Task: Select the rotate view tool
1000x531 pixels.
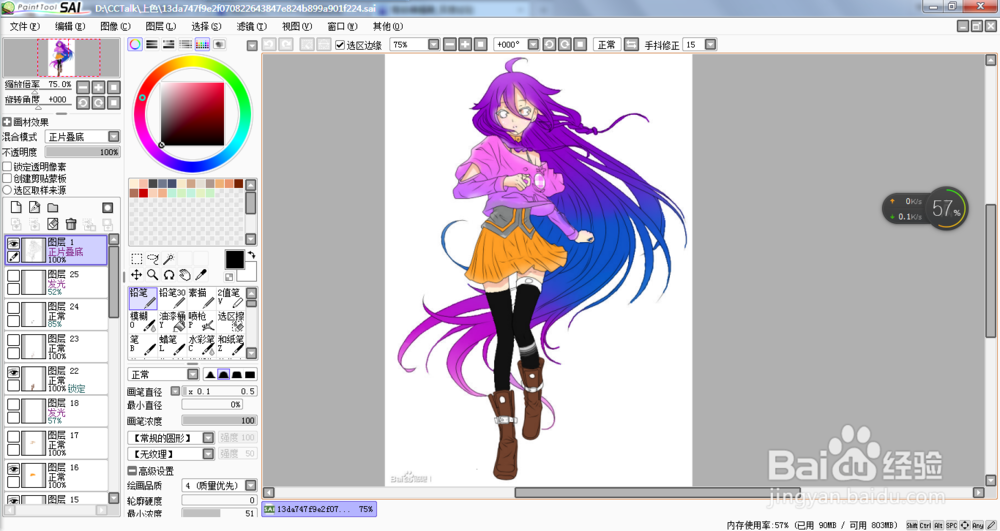Action: 168,275
